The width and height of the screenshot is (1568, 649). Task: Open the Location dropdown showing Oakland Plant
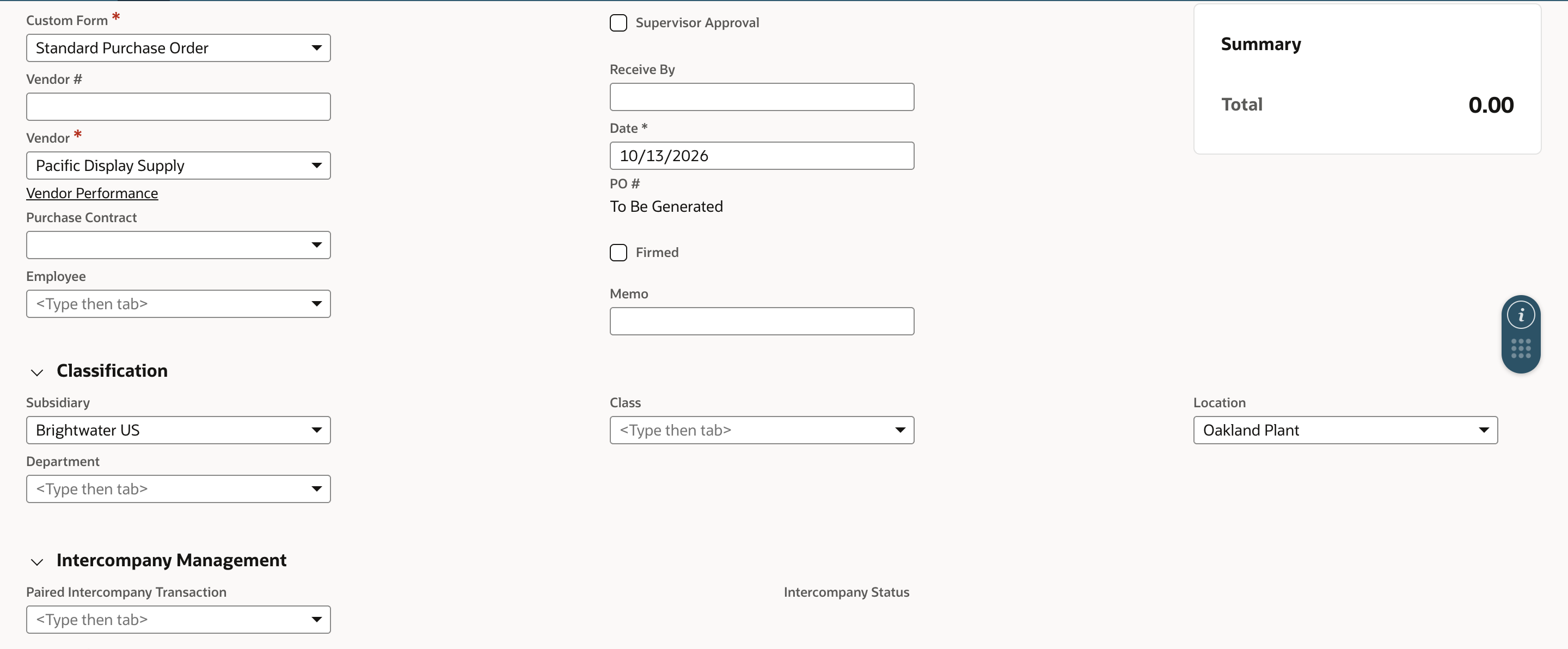tap(1345, 431)
